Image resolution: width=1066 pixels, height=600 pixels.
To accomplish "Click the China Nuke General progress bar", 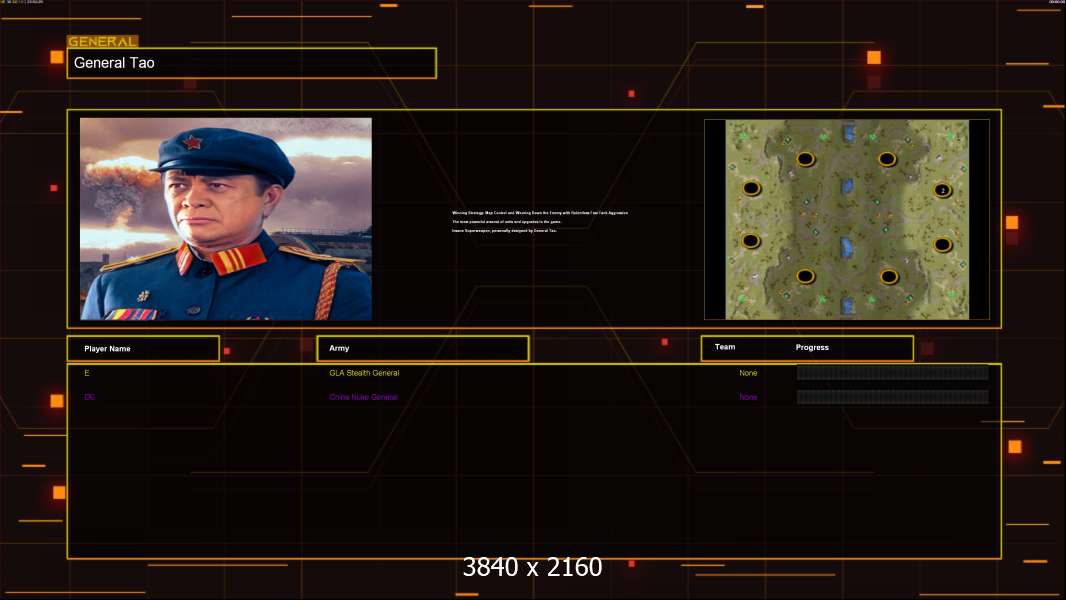I will click(x=893, y=397).
